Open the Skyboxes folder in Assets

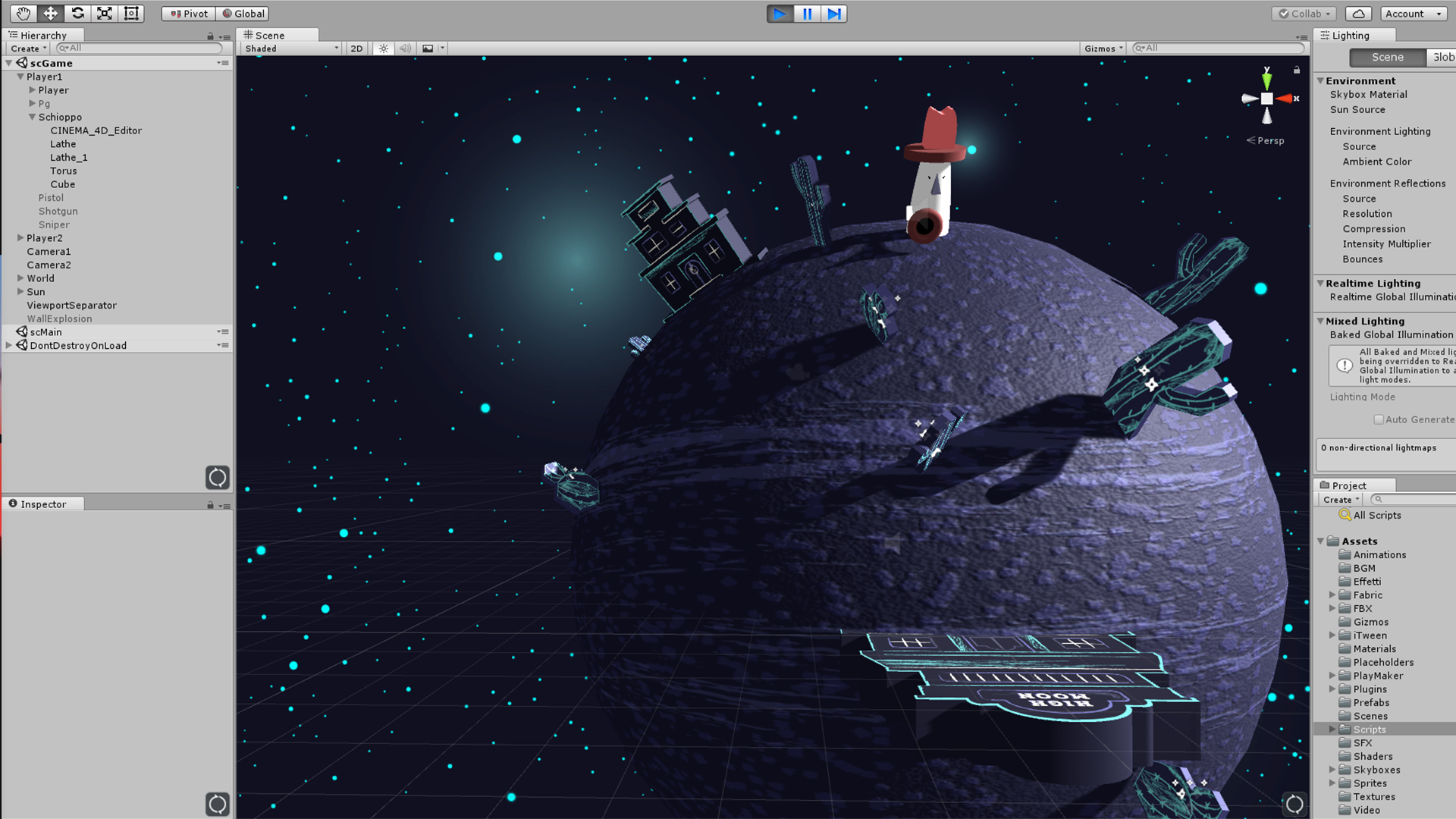(x=1376, y=770)
